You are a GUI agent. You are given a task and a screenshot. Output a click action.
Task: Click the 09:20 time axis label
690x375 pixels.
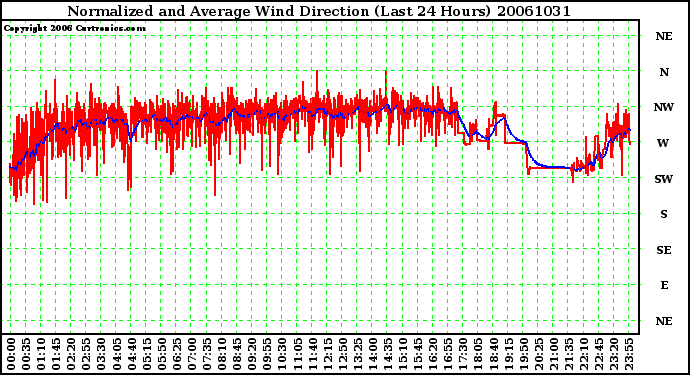[x=252, y=354]
